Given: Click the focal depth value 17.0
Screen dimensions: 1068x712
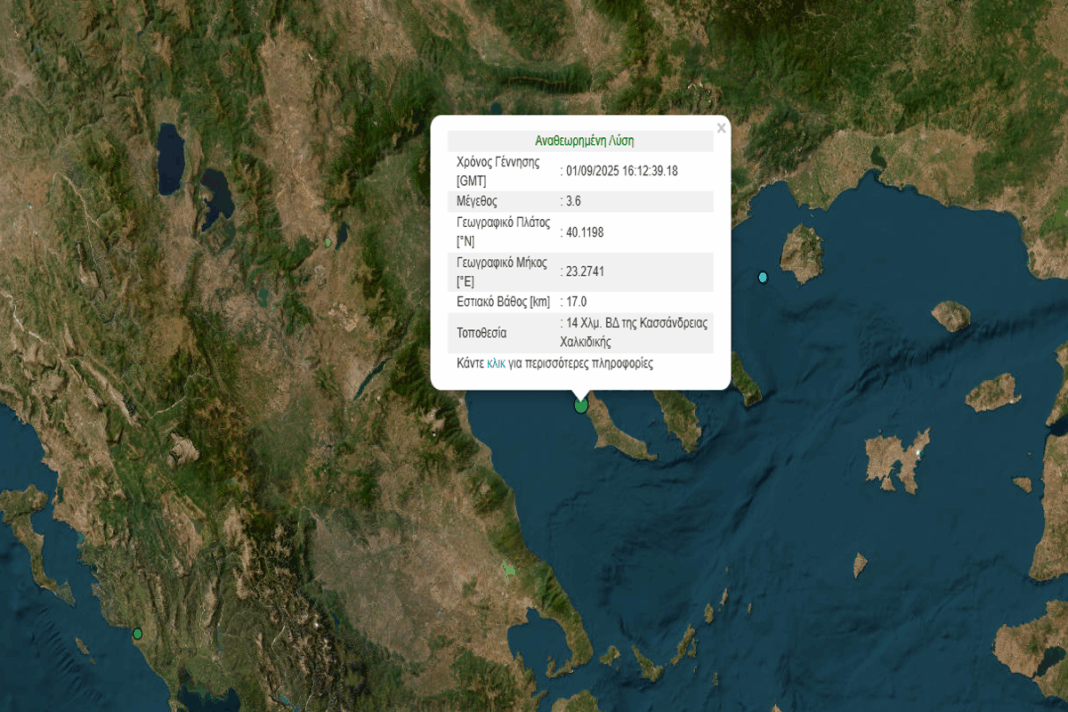Looking at the screenshot, I should pos(576,302).
